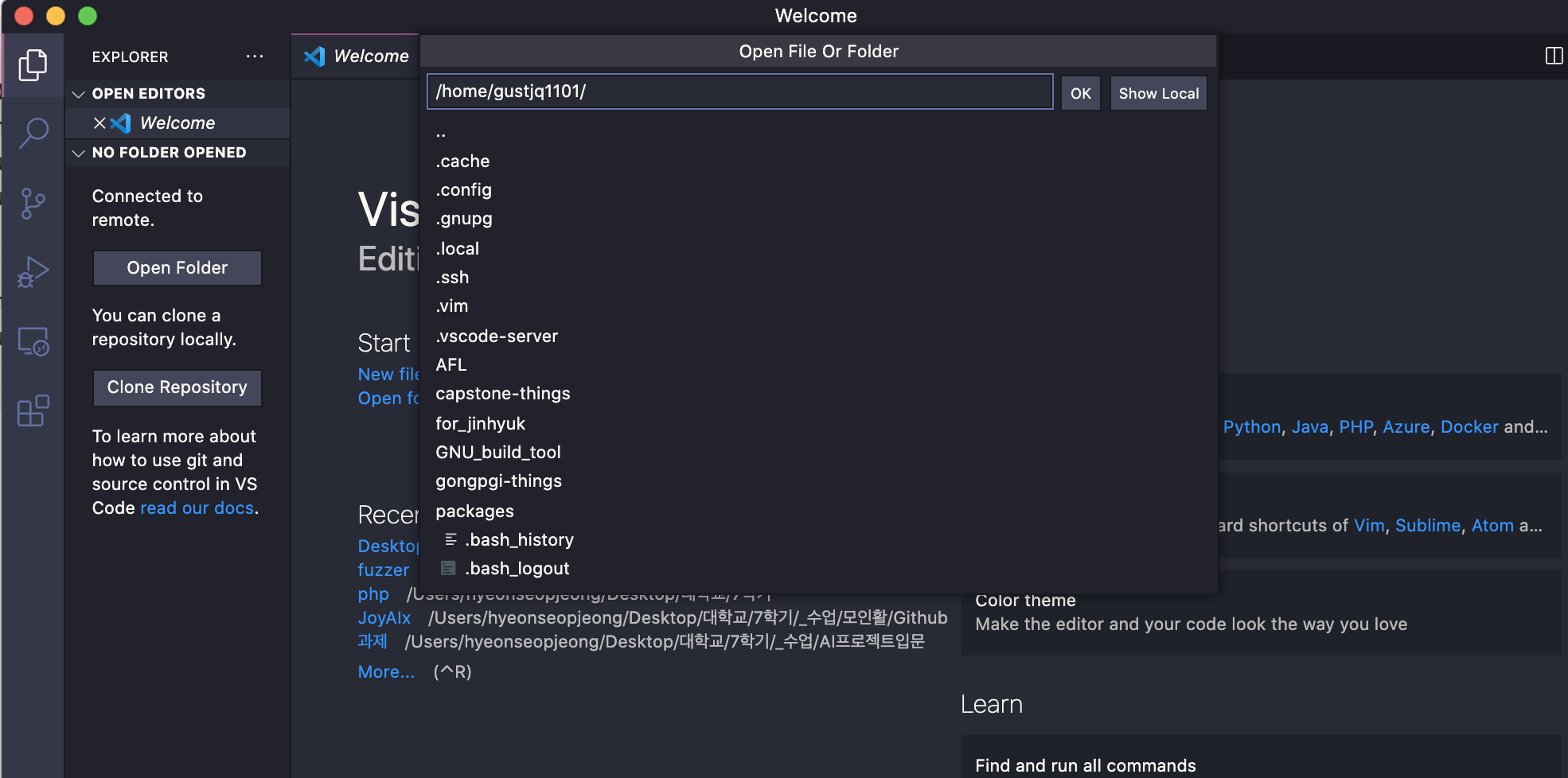Open the .vscode-server folder

click(497, 336)
